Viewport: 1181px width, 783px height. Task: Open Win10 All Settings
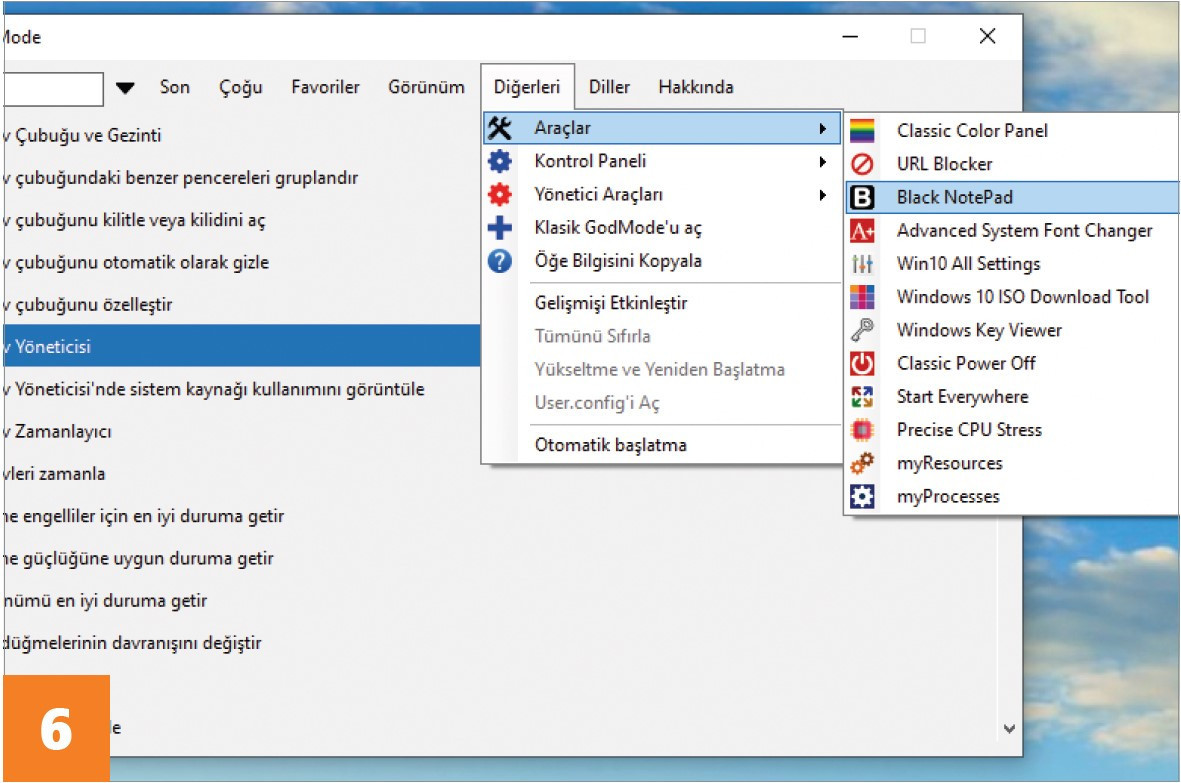(1012, 264)
